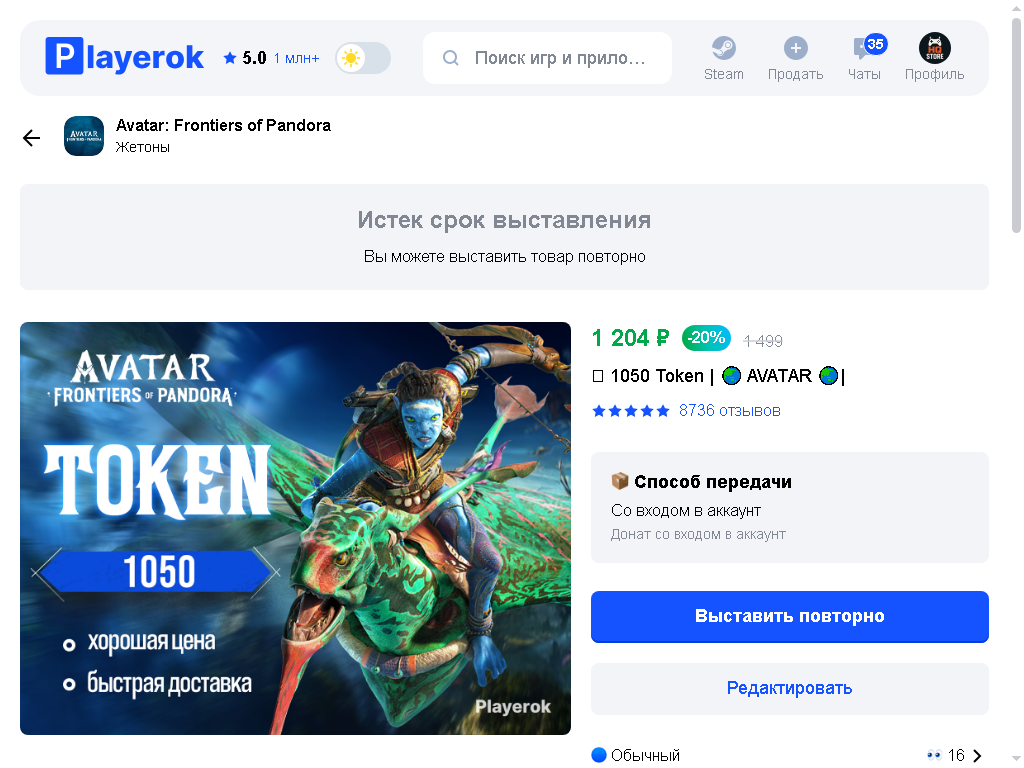Focus the Поиск игр search field
This screenshot has width=1024, height=768.
coord(547,58)
